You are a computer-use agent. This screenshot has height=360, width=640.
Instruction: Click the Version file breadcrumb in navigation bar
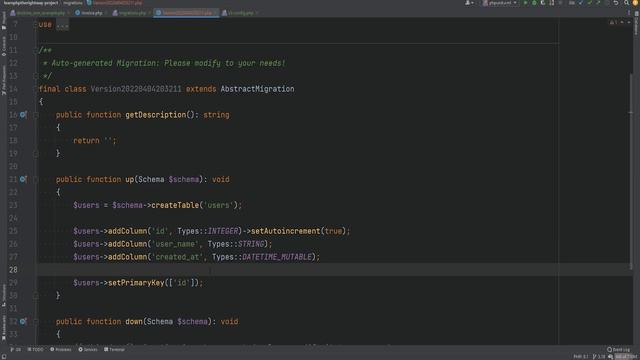pyautogui.click(x=115, y=3)
